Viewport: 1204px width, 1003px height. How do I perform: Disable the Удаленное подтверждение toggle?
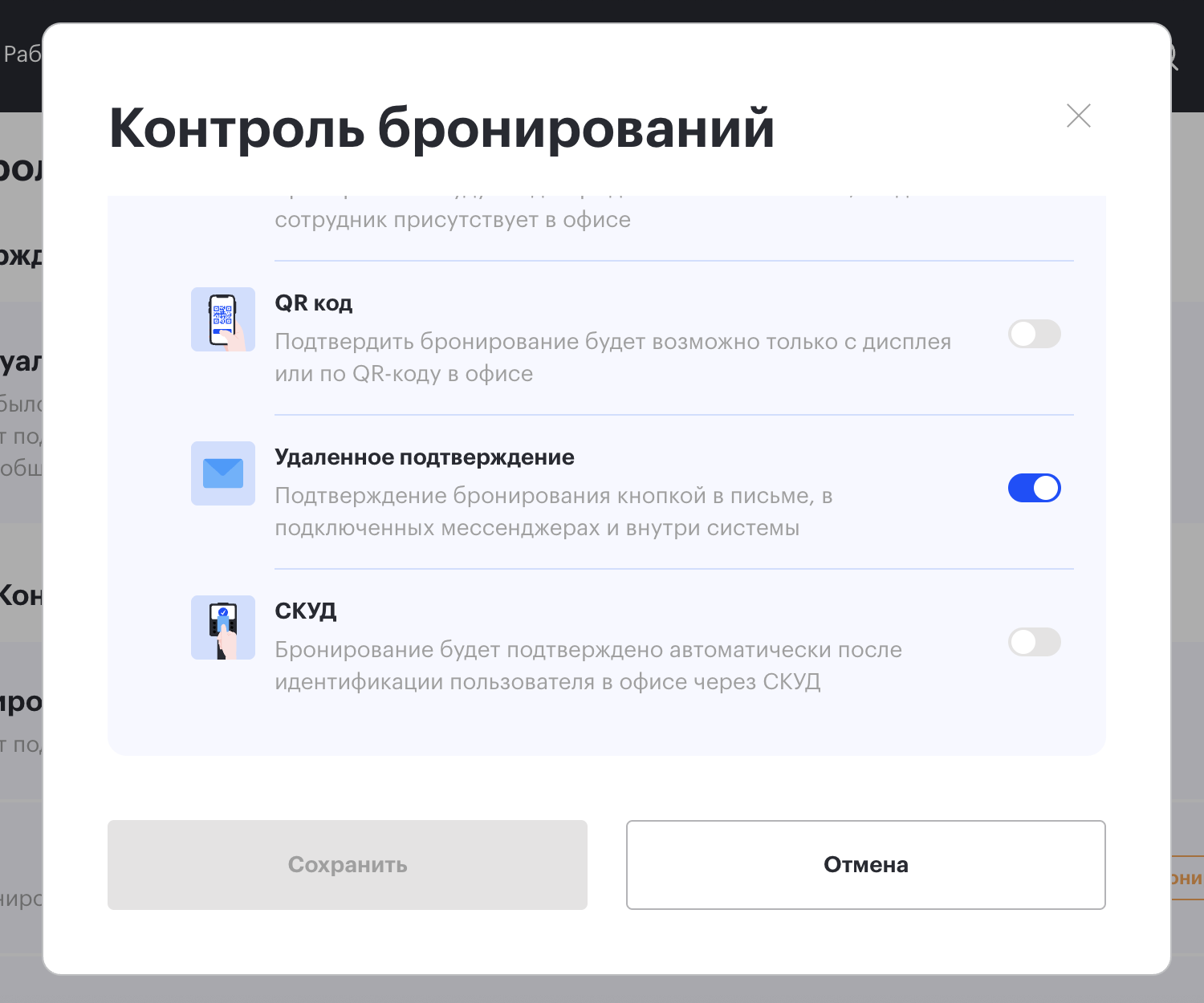click(x=1034, y=488)
